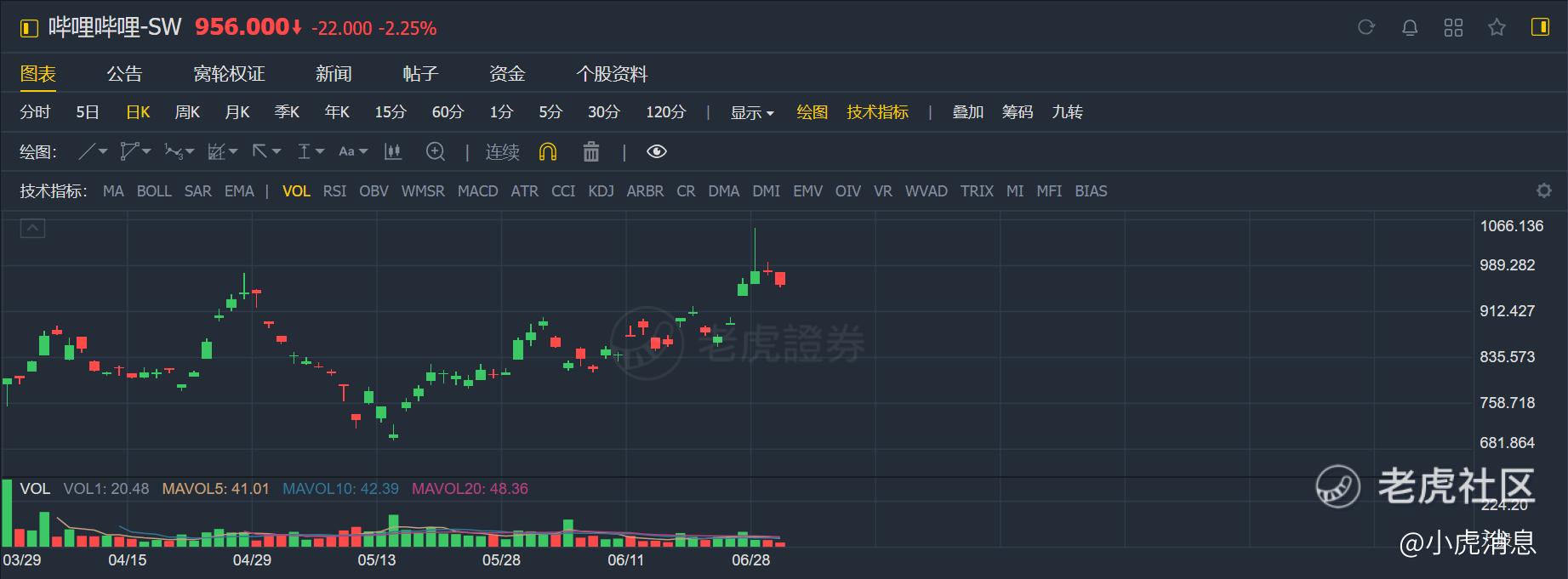Click the MAVOL5: 41.01 label
The height and width of the screenshot is (579, 1568).
pyautogui.click(x=215, y=489)
